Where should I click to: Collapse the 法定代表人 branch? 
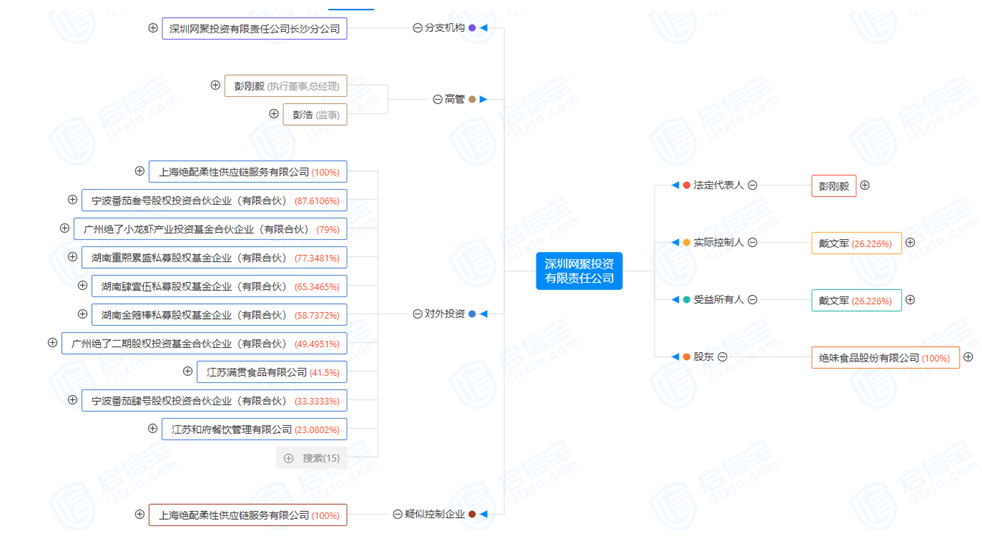coord(753,185)
